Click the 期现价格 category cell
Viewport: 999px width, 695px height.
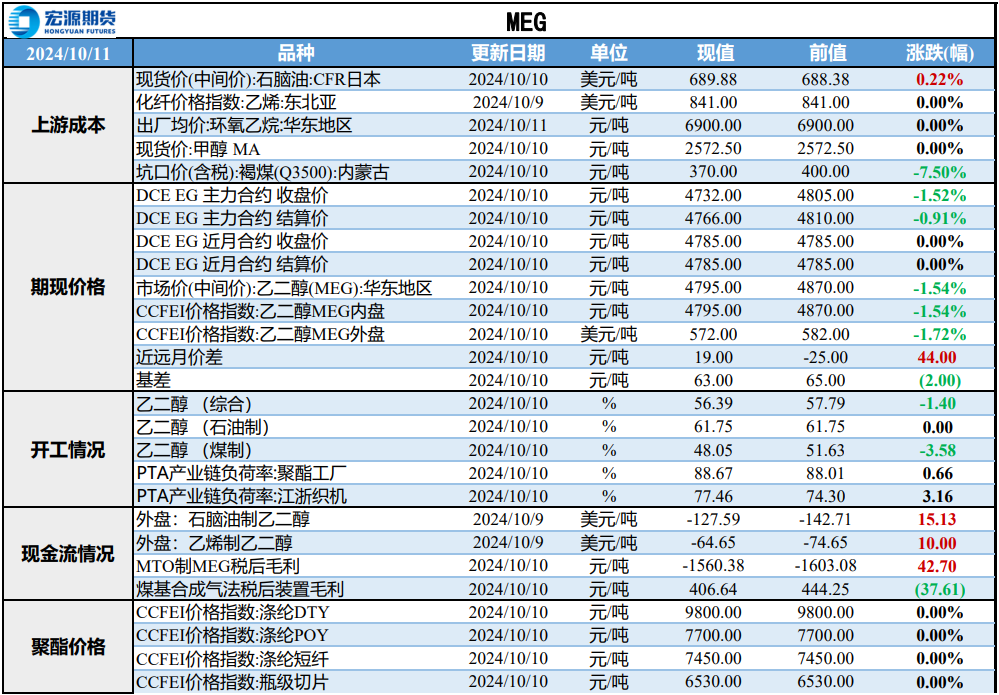[x=68, y=287]
